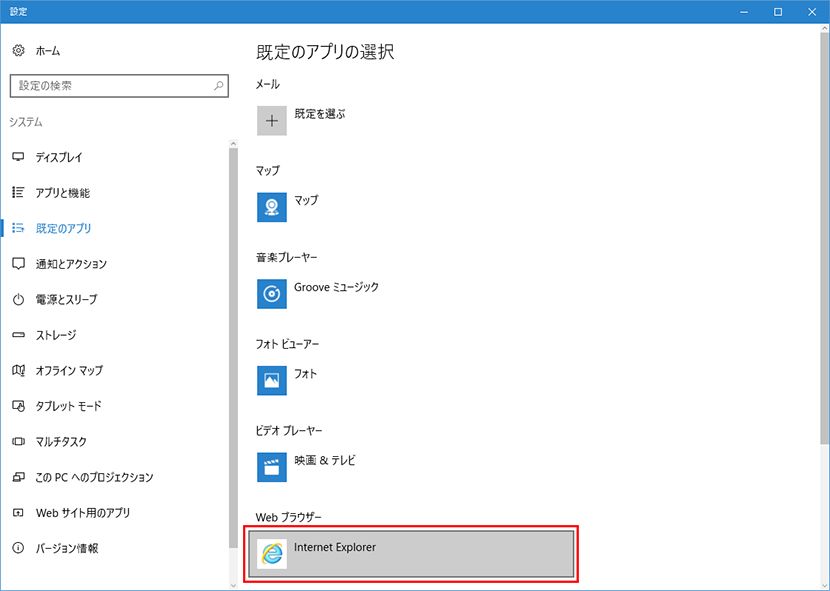
Task: Click the システム category label
Action: click(x=25, y=122)
